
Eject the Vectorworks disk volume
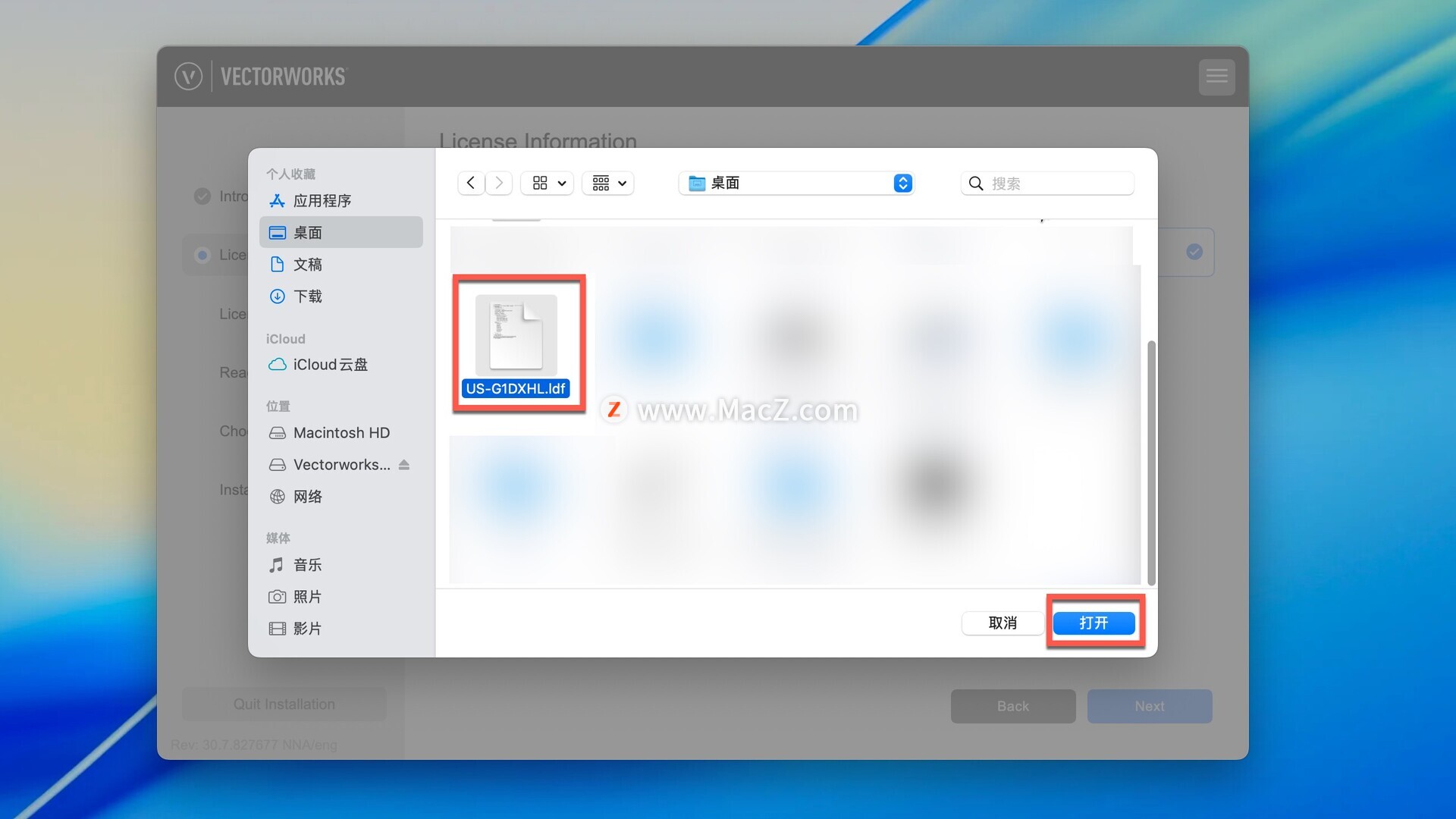tap(404, 464)
